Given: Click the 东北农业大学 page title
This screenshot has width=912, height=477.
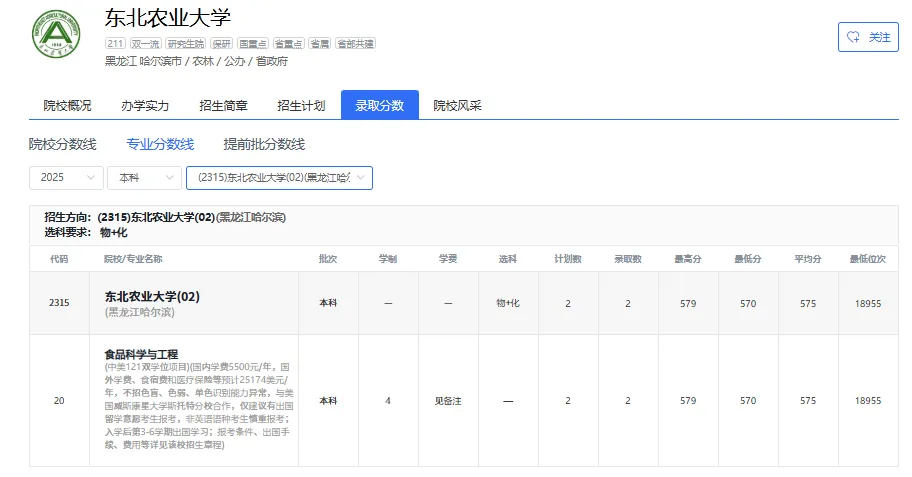Looking at the screenshot, I should coord(168,17).
